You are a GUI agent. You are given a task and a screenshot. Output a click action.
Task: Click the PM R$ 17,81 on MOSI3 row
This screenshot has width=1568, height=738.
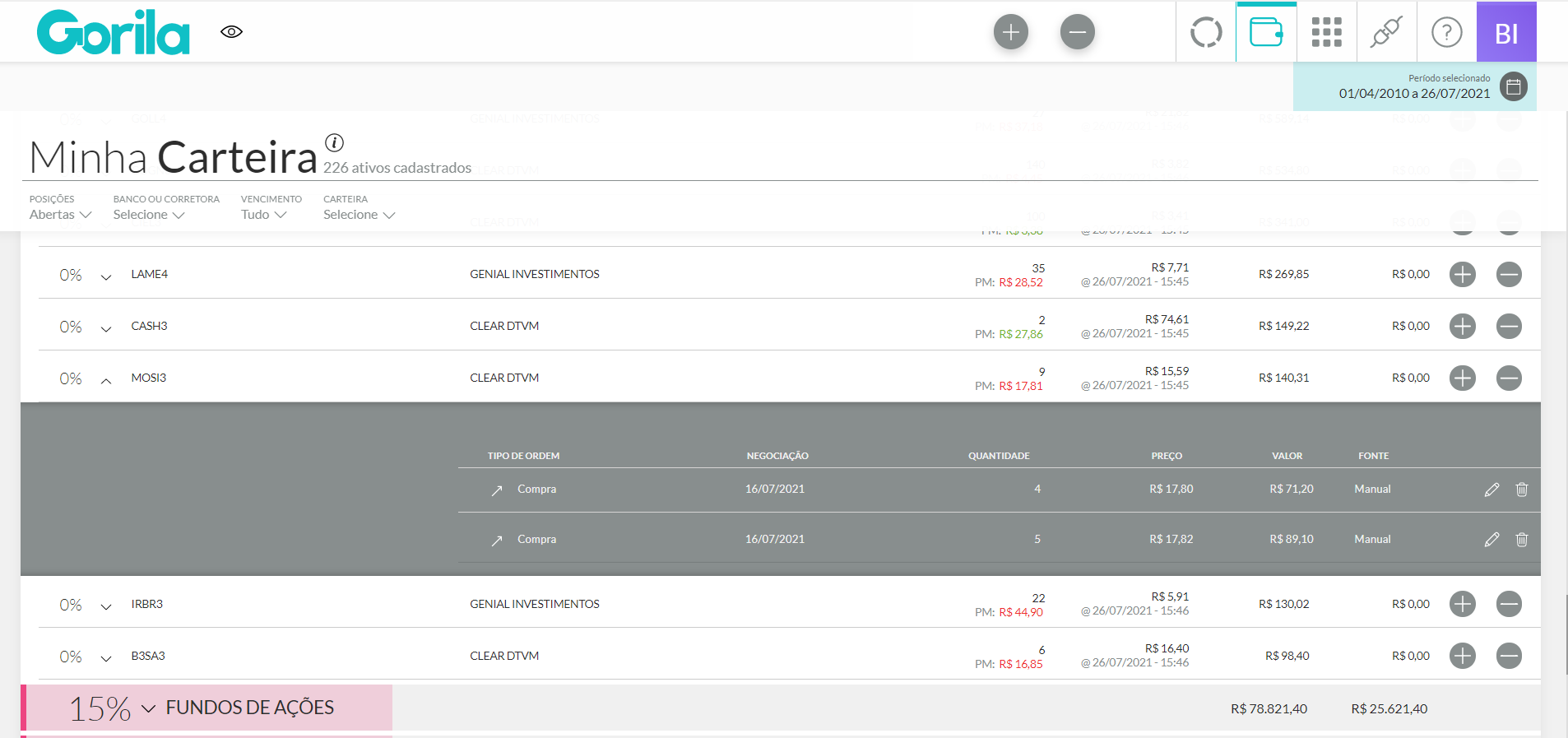click(1009, 386)
